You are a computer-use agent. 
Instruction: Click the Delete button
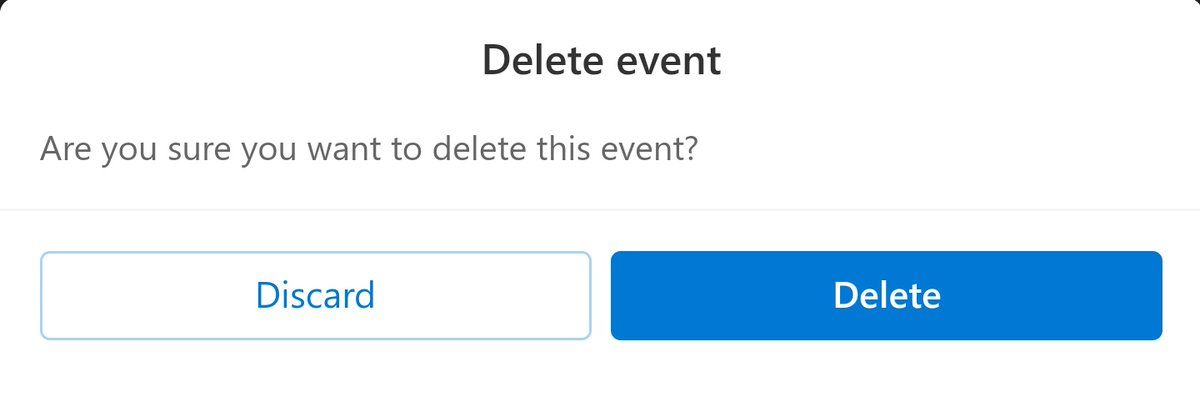(886, 296)
